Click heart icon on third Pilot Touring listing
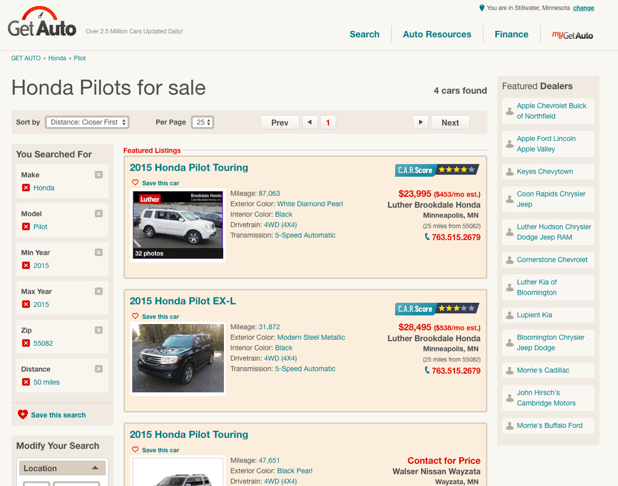 click(135, 449)
